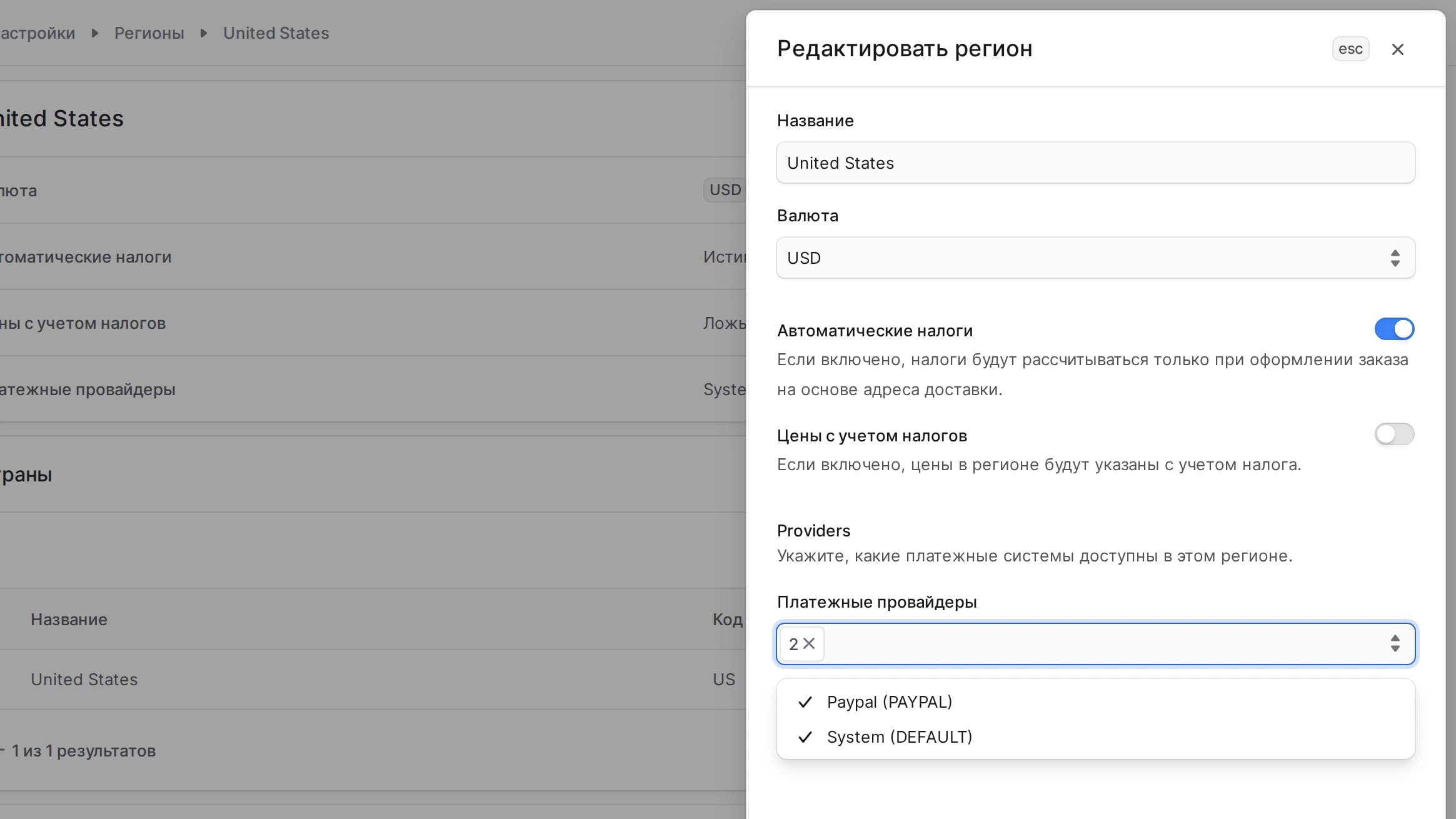
Task: Open the Валюта USD dropdown
Action: [1095, 258]
